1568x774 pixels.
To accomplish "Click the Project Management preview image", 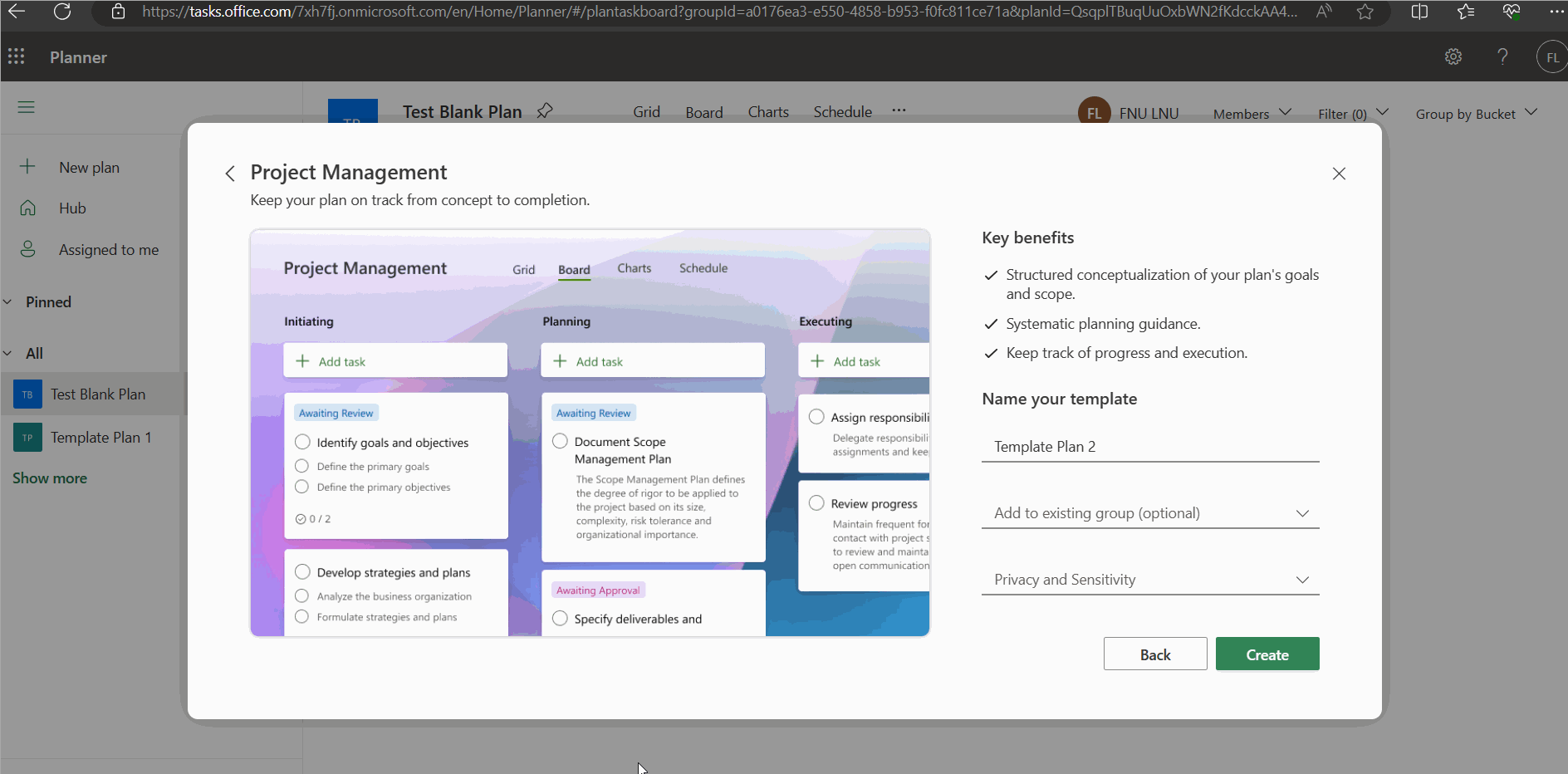I will (590, 433).
